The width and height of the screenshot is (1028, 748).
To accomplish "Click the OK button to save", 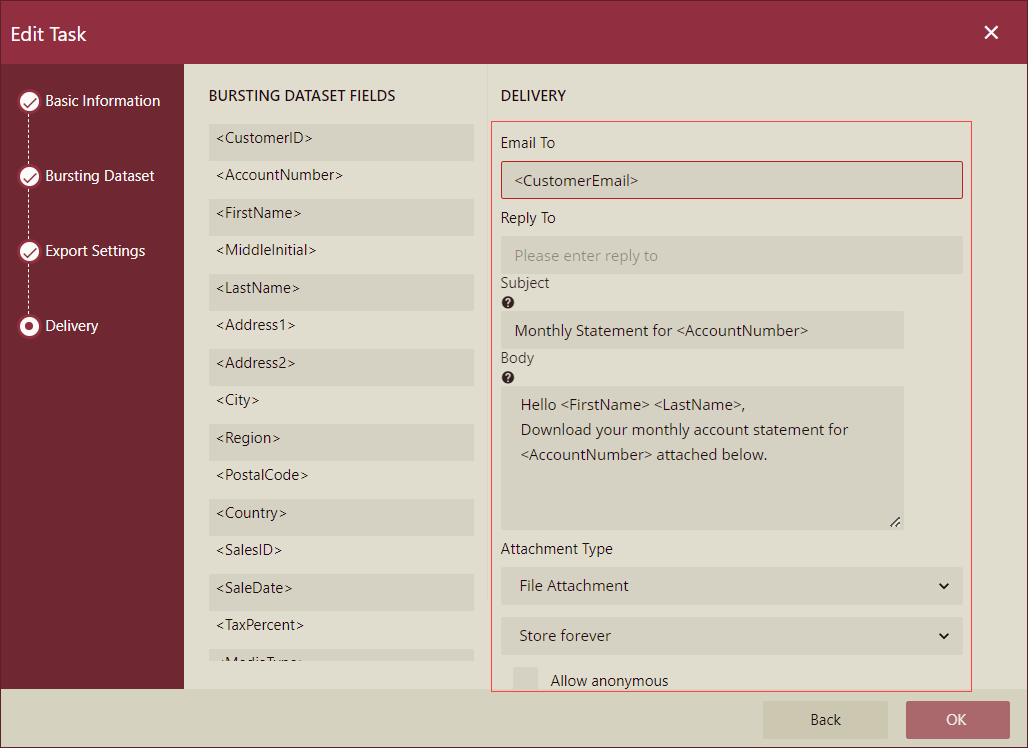I will click(x=957, y=719).
